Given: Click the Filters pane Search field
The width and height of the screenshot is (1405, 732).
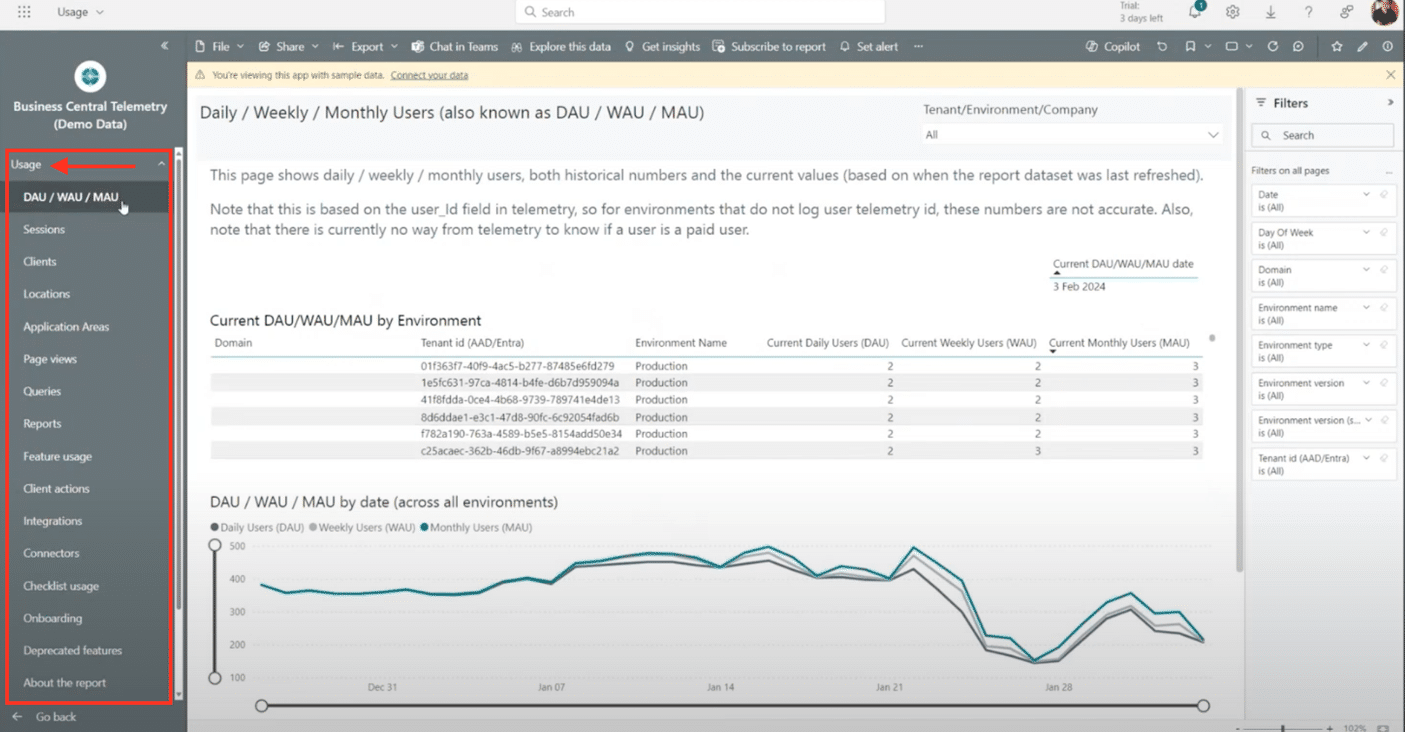Looking at the screenshot, I should pyautogui.click(x=1322, y=135).
